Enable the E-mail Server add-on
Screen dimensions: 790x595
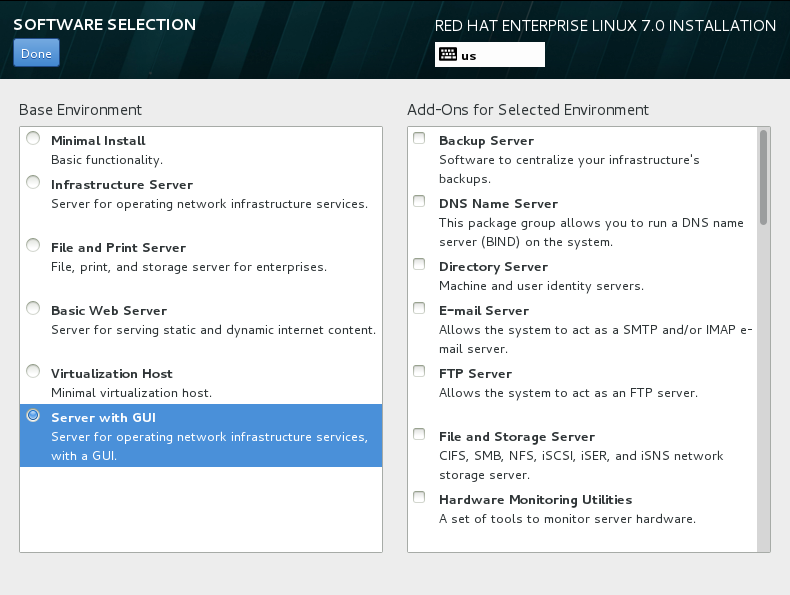click(x=420, y=310)
